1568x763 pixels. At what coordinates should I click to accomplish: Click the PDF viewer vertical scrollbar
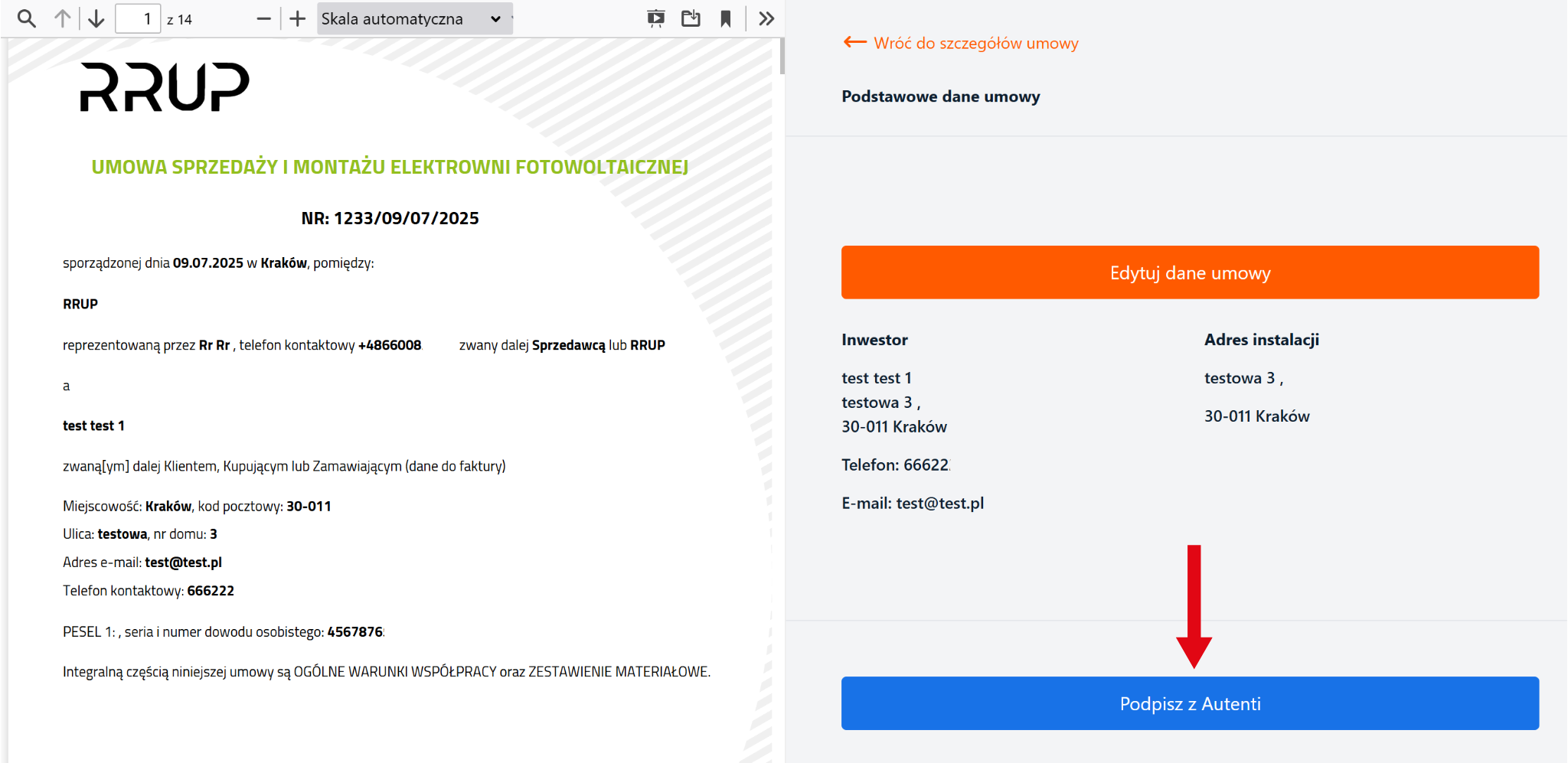(782, 57)
